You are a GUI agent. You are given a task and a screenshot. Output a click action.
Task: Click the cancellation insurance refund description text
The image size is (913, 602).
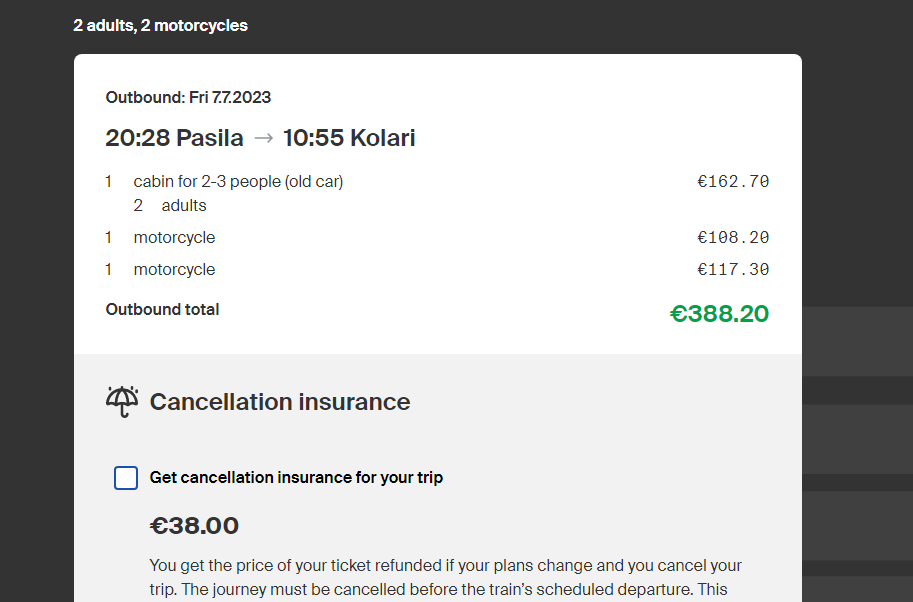tap(445, 577)
